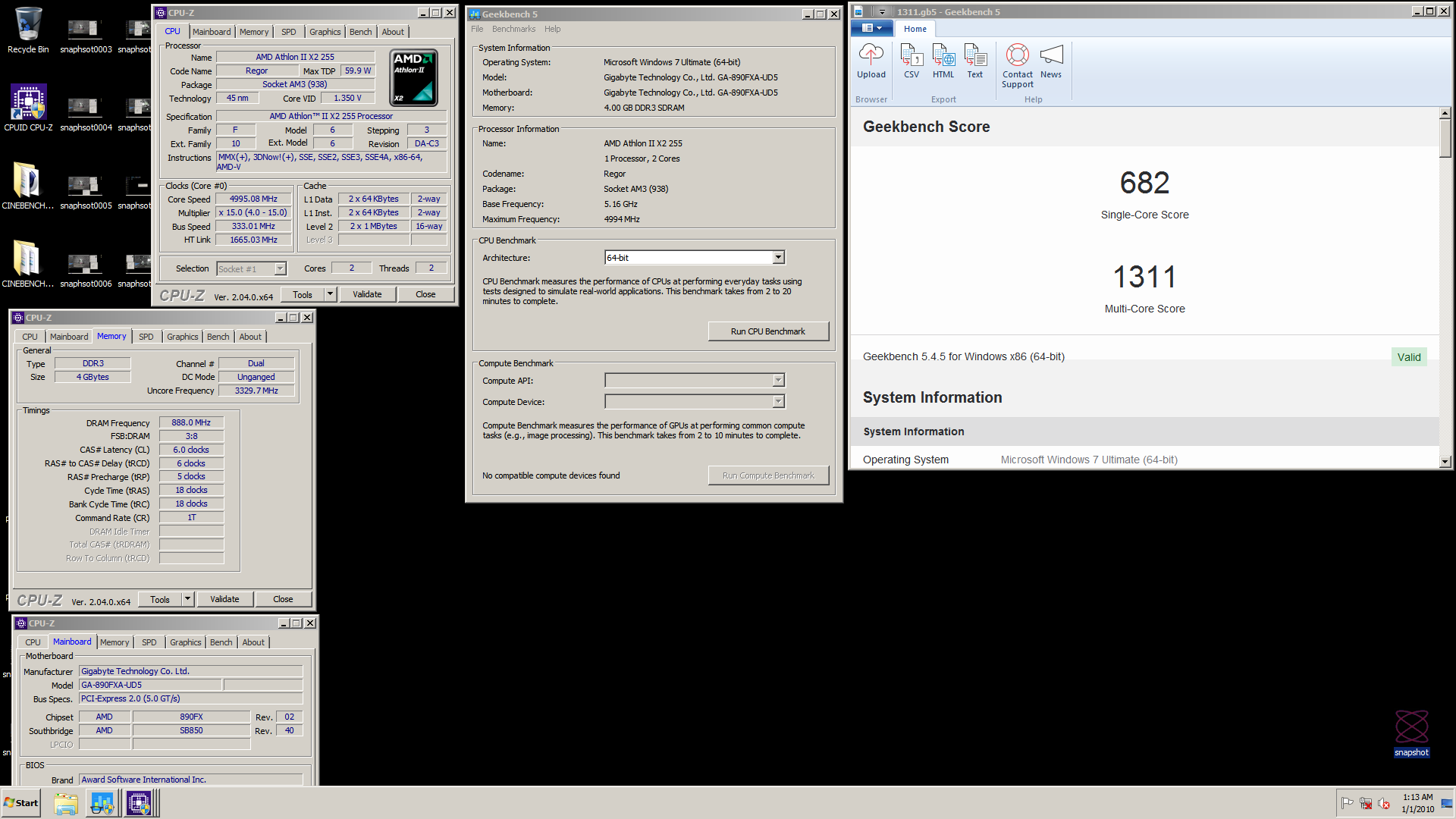Viewport: 1456px width, 819px height.
Task: Open the network tray icon
Action: (x=1366, y=803)
